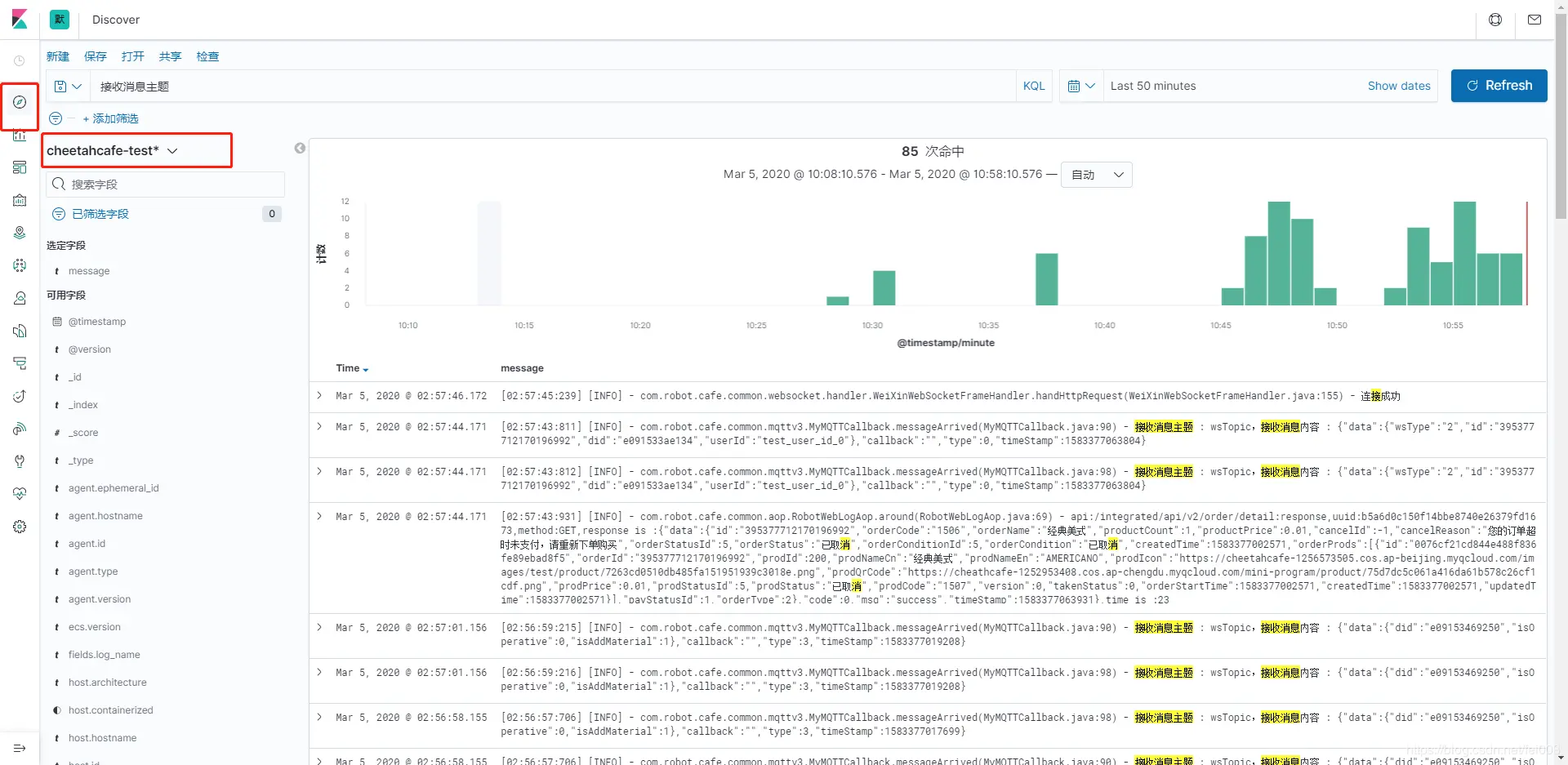Open Canvas from the side navigation
Viewport: 1568px width, 765px height.
[x=20, y=200]
